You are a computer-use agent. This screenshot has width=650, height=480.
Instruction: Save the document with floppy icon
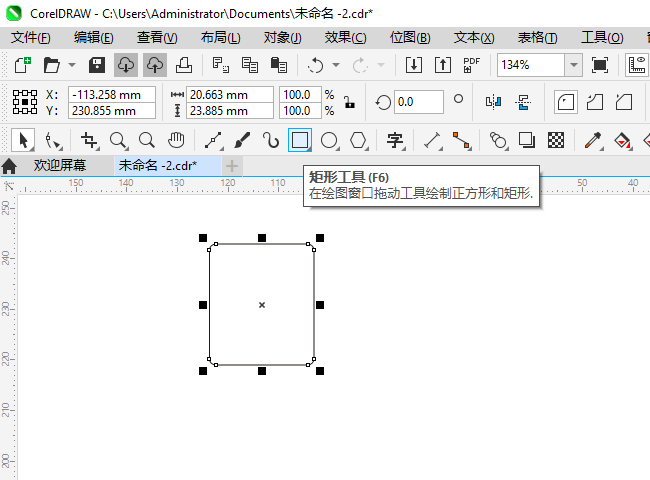(x=97, y=65)
